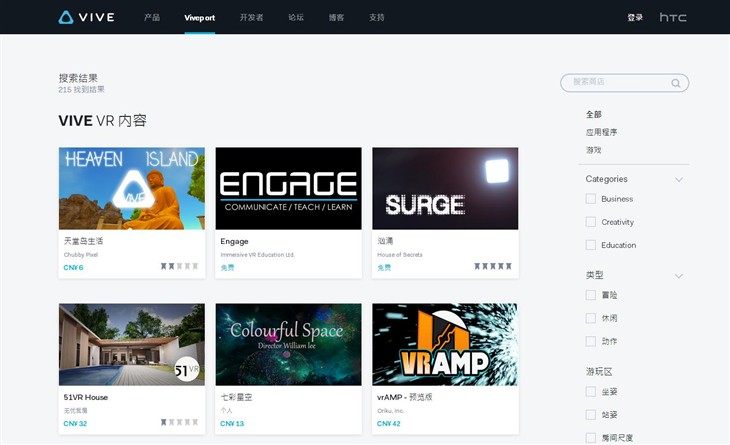Collapse the 类型 section chevron
This screenshot has height=445, width=730.
(x=679, y=276)
